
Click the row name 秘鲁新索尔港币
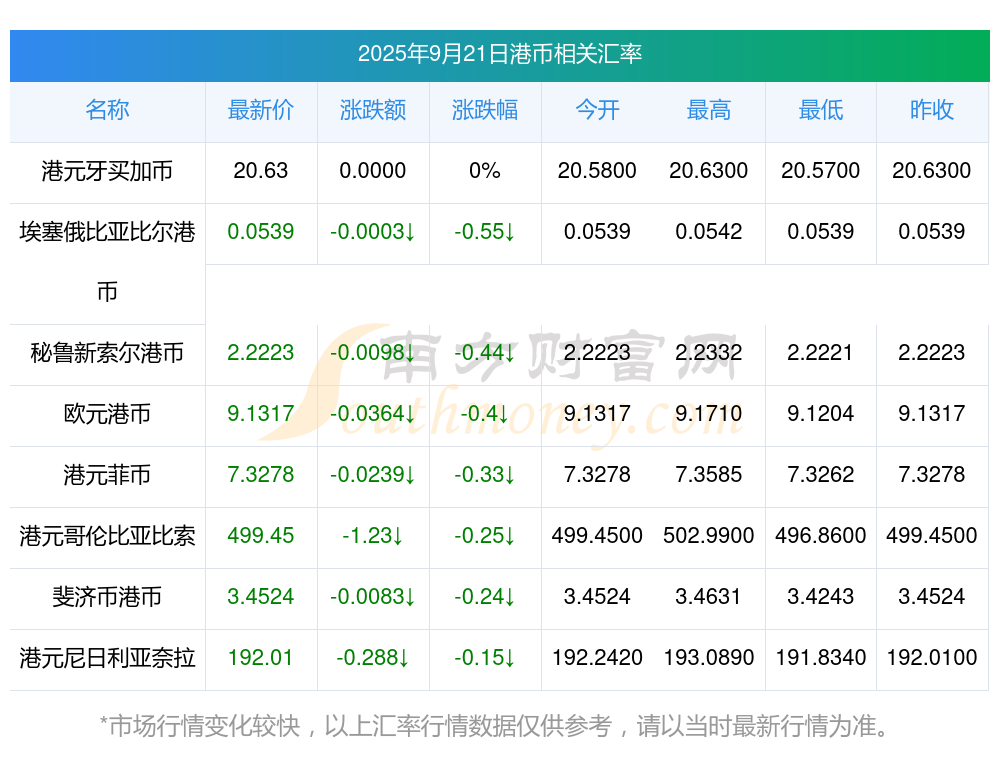click(107, 353)
